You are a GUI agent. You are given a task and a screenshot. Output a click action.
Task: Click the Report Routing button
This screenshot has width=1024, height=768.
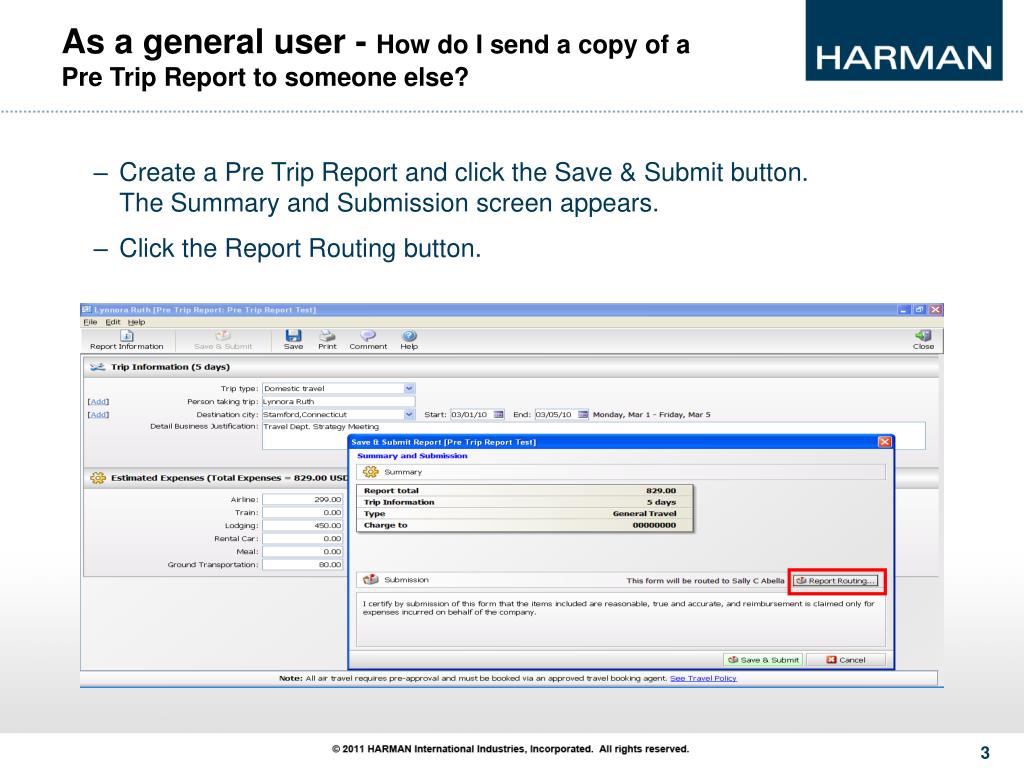[x=836, y=581]
